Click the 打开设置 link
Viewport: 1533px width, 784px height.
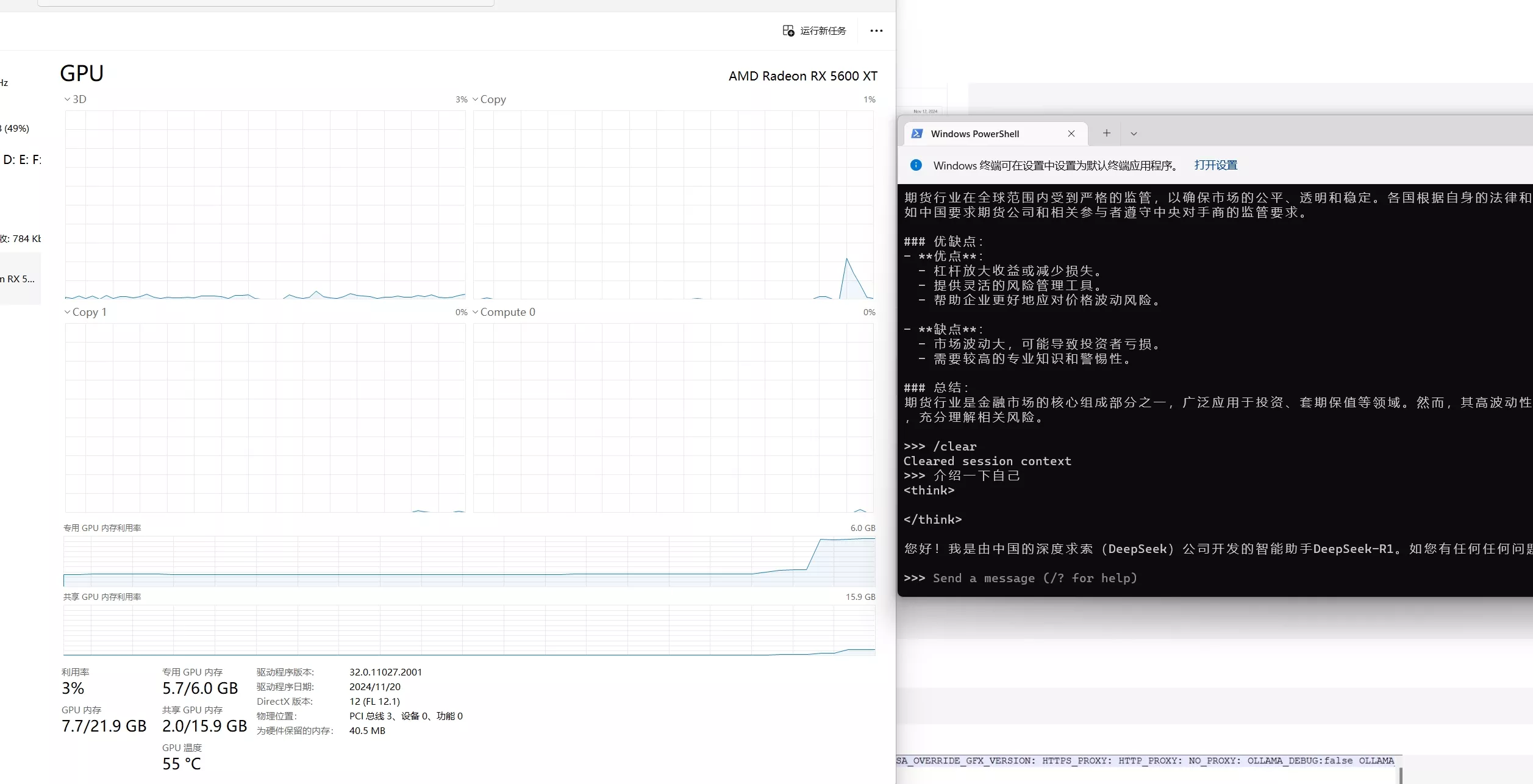1215,165
